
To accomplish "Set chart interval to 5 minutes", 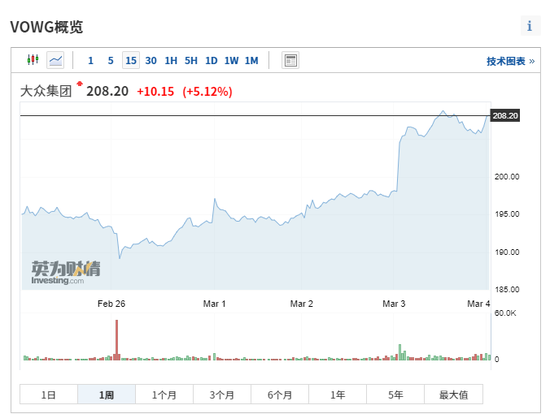I will 110,61.
